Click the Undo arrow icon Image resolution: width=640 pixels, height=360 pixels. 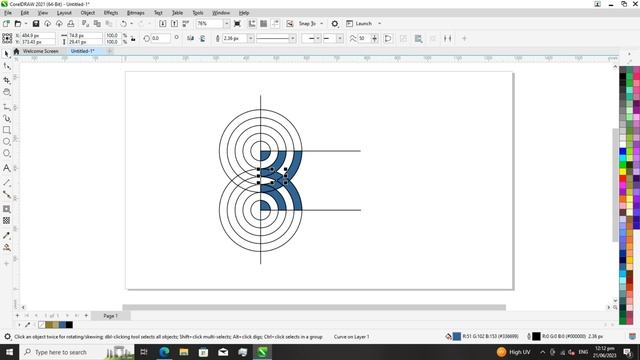click(x=123, y=24)
